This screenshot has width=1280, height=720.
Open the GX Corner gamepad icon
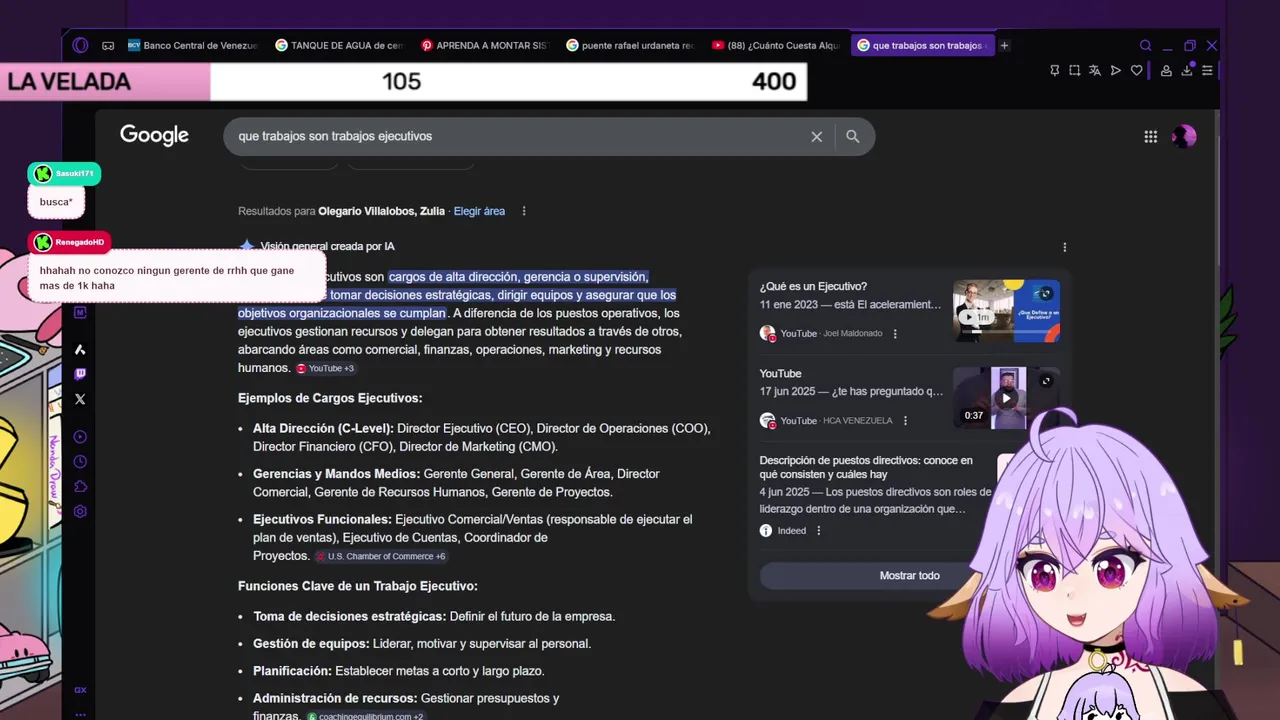[108, 45]
